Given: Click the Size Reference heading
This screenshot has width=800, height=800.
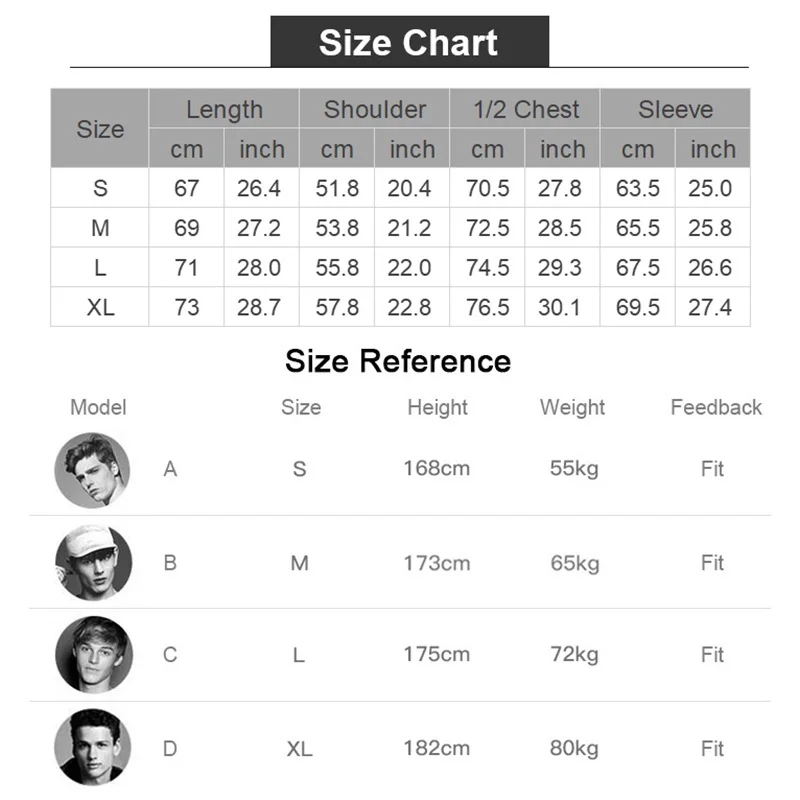Looking at the screenshot, I should pyautogui.click(x=398, y=361).
